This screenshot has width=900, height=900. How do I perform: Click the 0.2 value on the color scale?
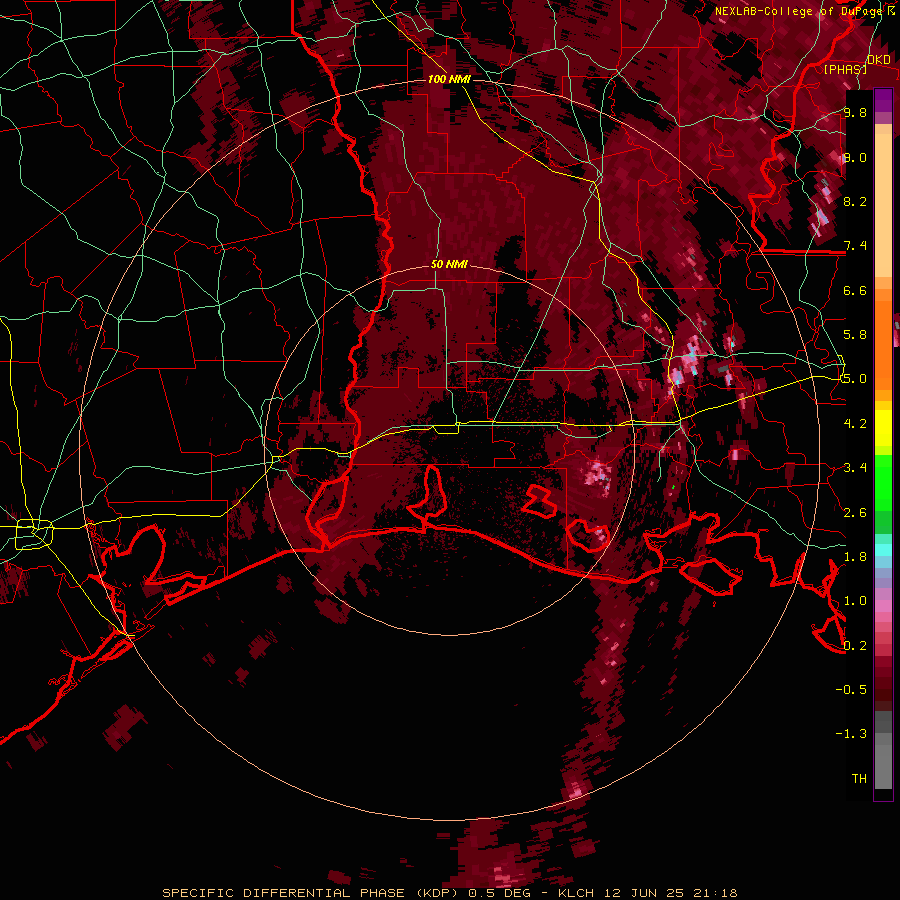pos(855,646)
